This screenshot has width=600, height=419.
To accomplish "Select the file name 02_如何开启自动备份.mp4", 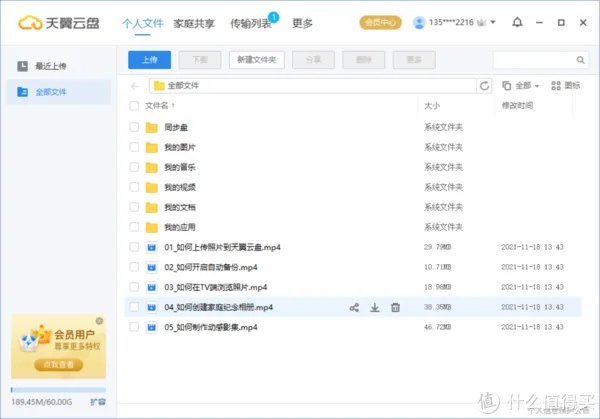I will click(x=211, y=267).
